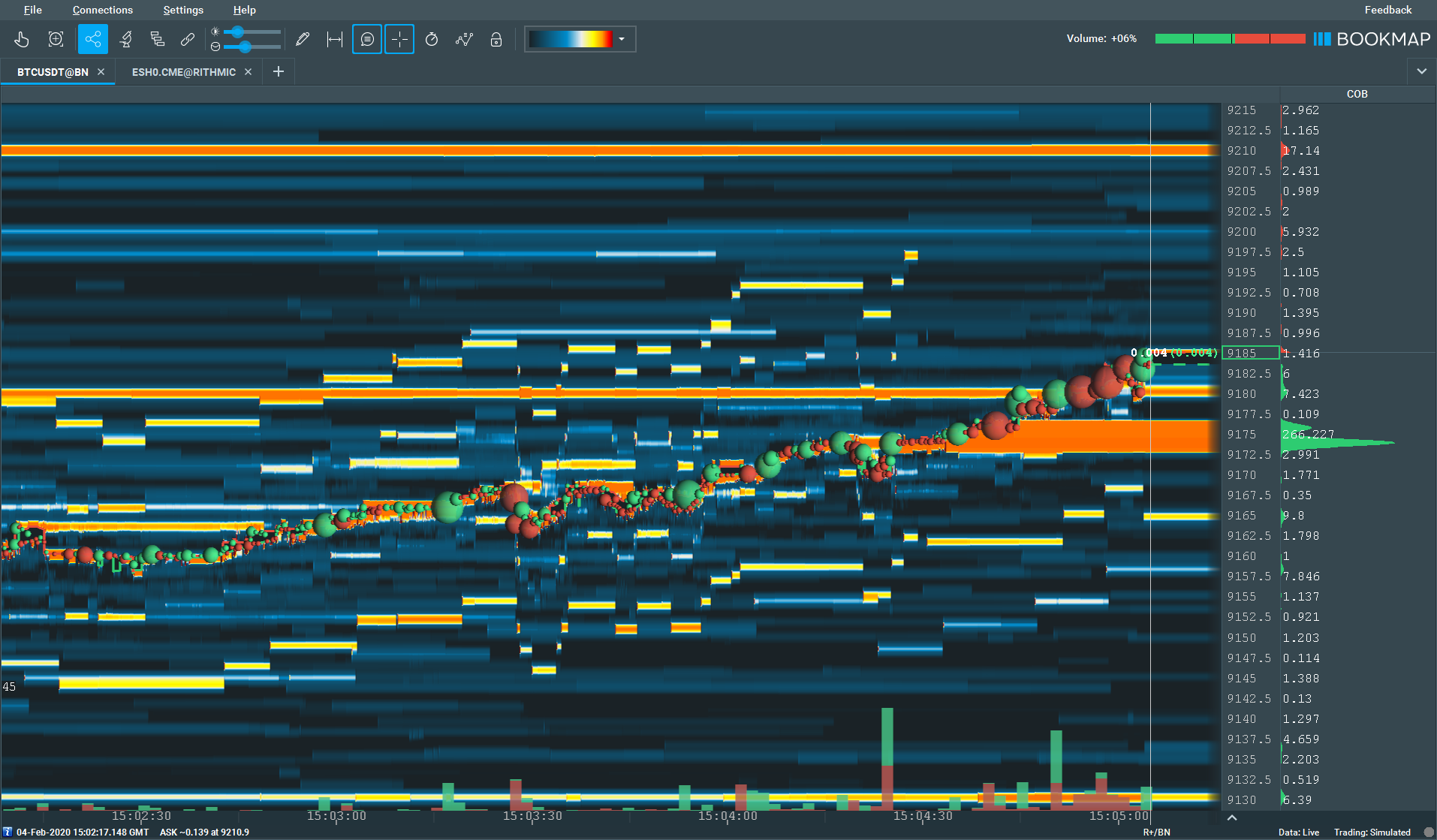Screen dimensions: 1437x840
Task: Click the zoom-in region tool icon
Action: (56, 39)
